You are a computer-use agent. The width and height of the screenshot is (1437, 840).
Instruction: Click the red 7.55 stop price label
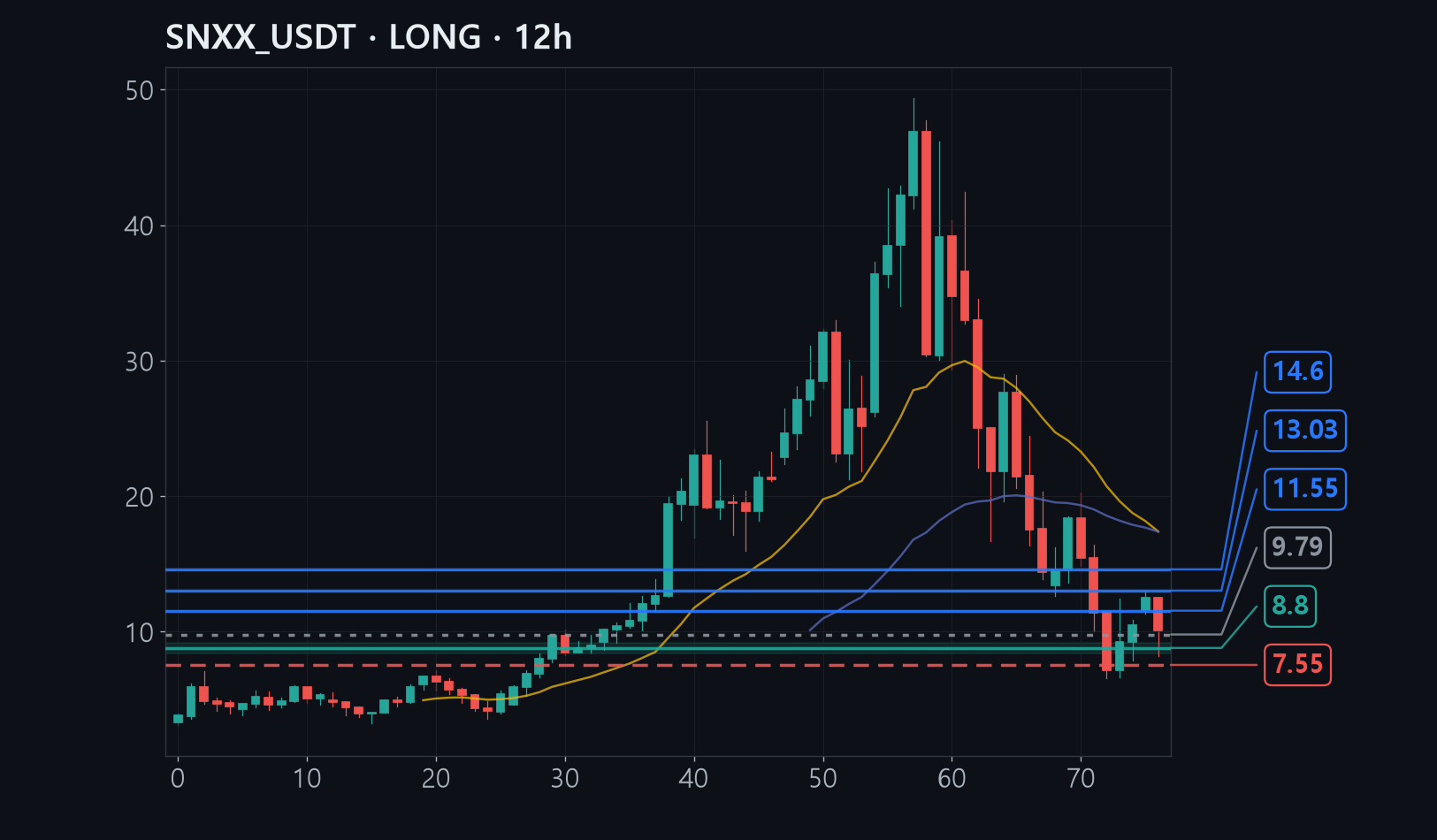[x=1297, y=664]
